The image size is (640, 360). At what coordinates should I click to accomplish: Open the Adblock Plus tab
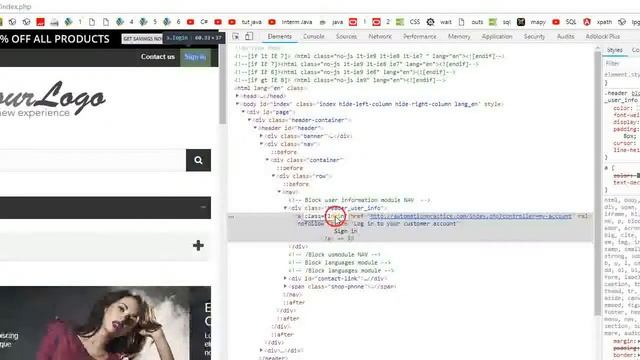point(602,37)
